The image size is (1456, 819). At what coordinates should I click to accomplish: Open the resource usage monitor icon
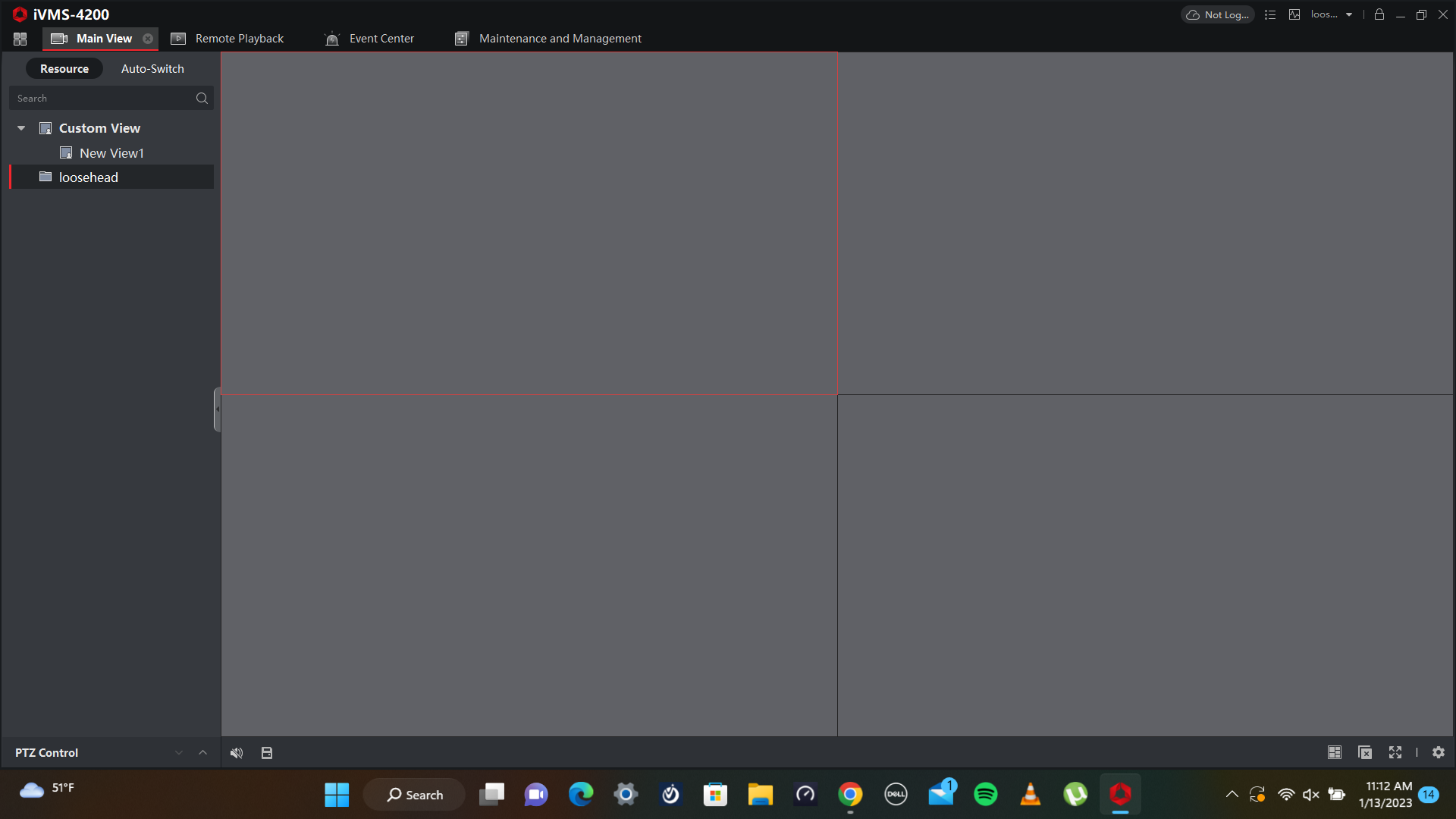1294,14
